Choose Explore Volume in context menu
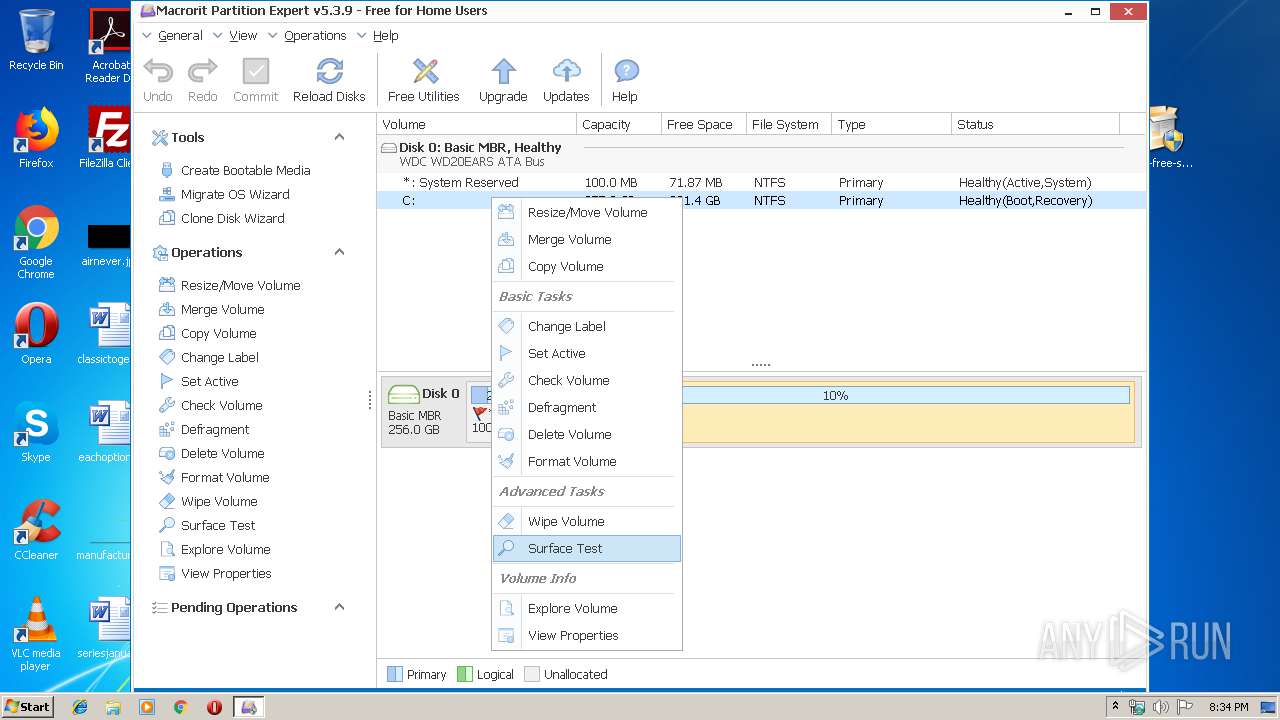The image size is (1280, 720). click(x=587, y=608)
